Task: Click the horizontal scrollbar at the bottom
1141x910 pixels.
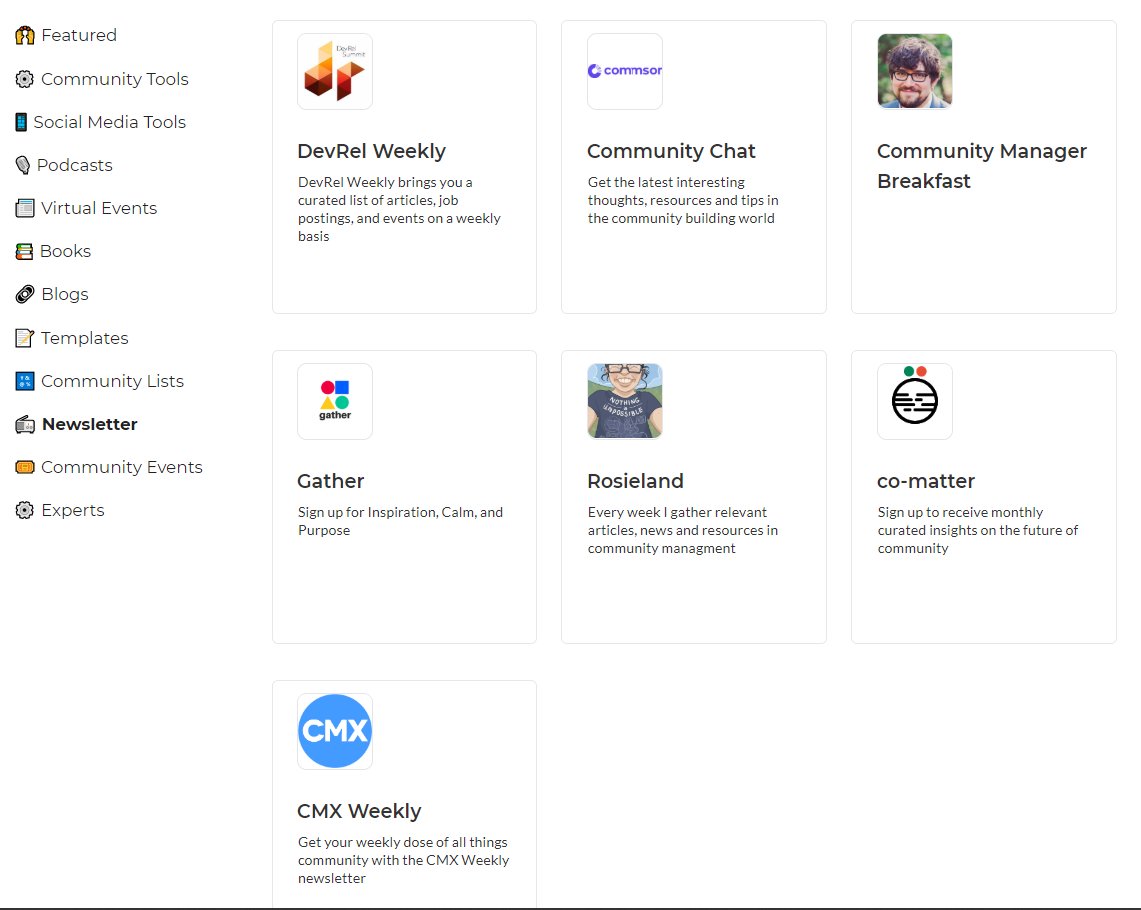Action: 570,906
